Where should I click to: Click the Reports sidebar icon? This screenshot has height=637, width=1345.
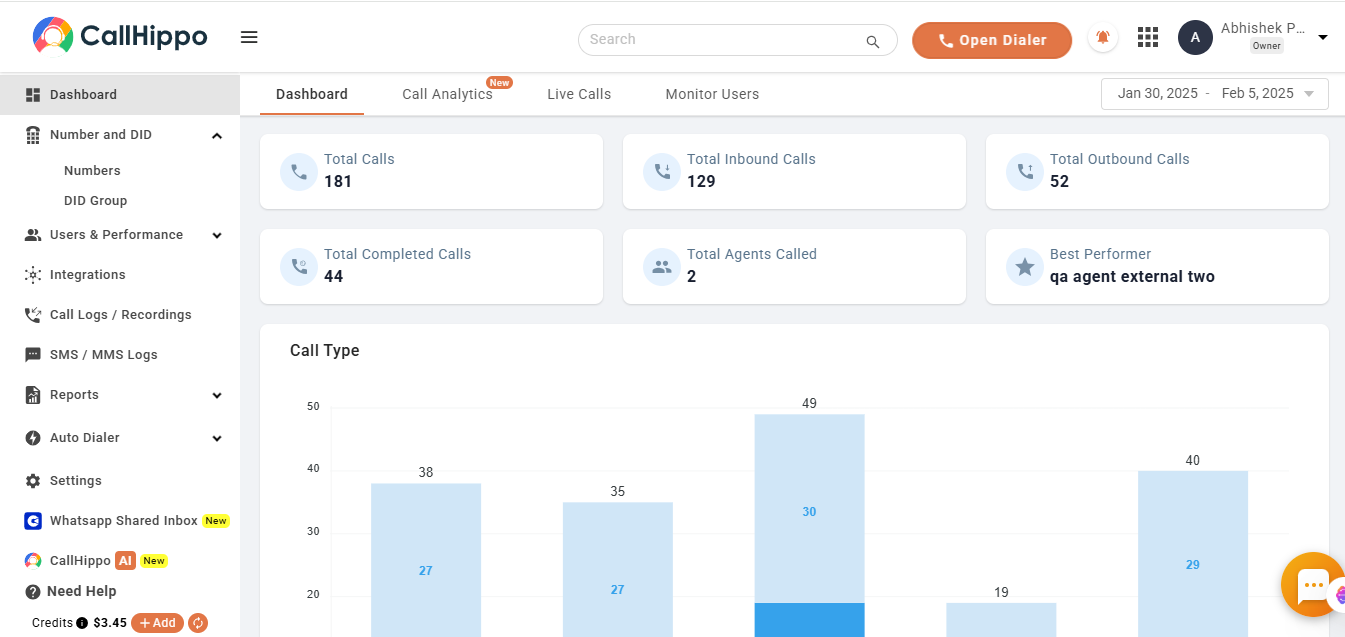click(32, 395)
